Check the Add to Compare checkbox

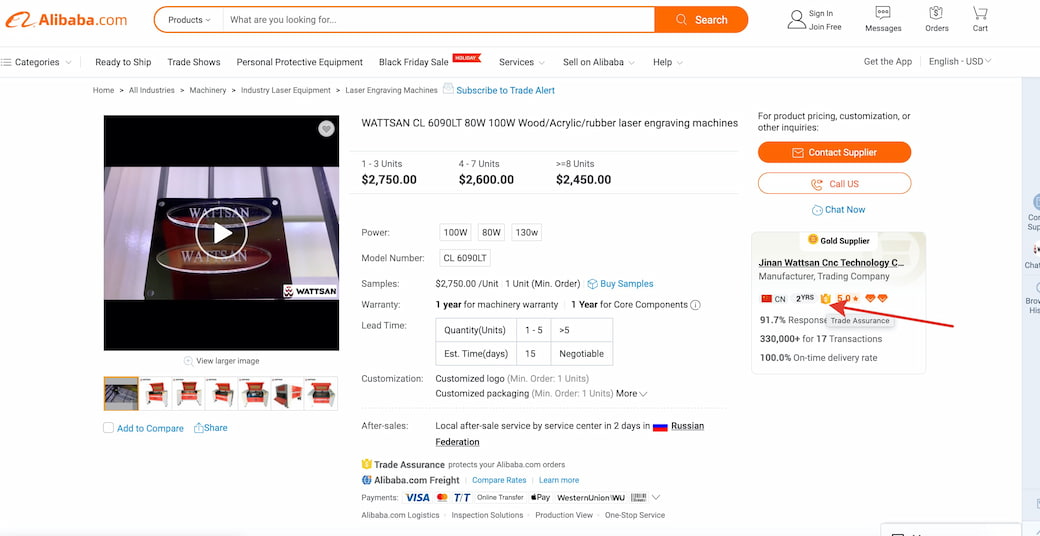(109, 428)
